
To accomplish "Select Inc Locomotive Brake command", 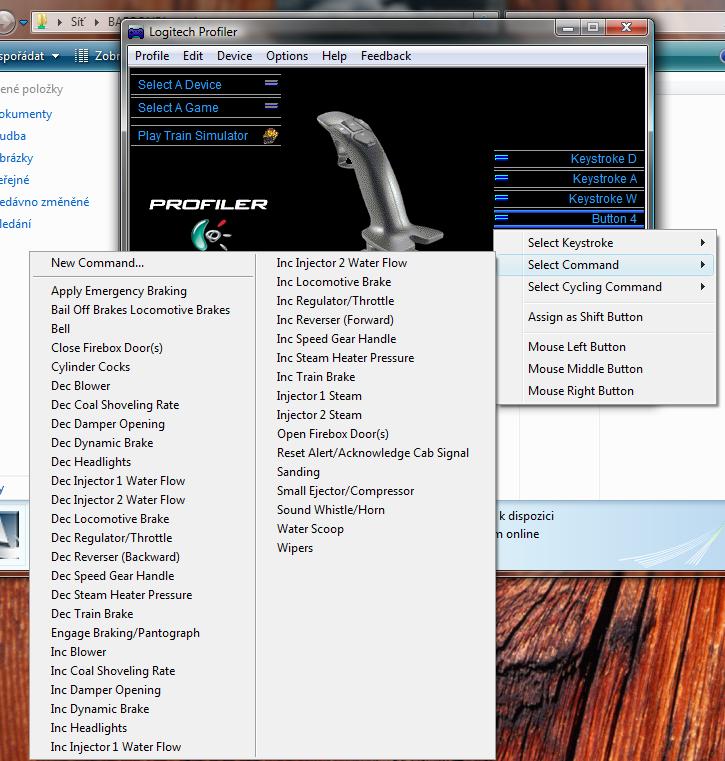I will pyautogui.click(x=334, y=282).
